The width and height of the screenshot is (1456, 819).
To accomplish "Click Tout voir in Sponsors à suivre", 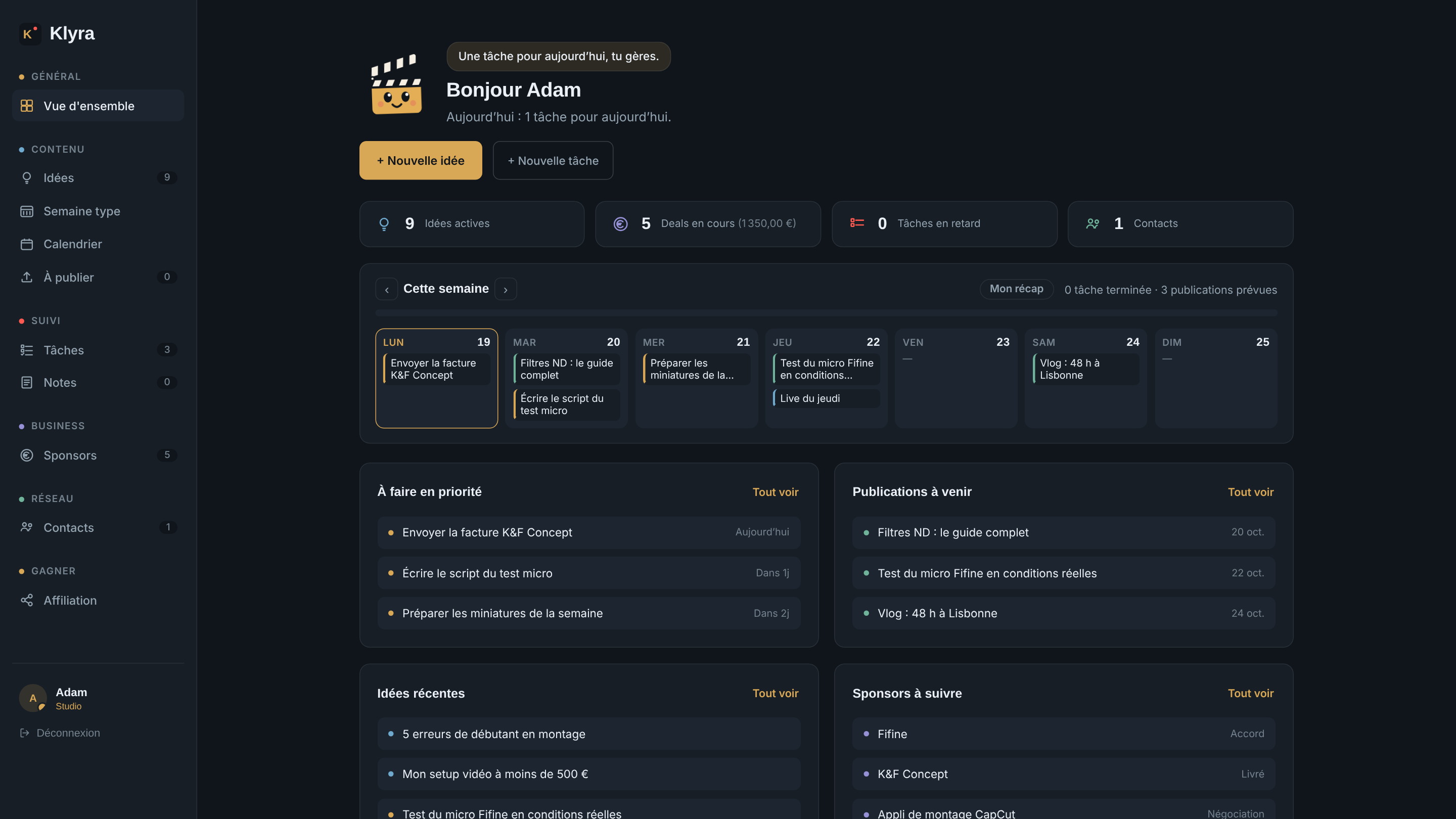I will pyautogui.click(x=1250, y=693).
